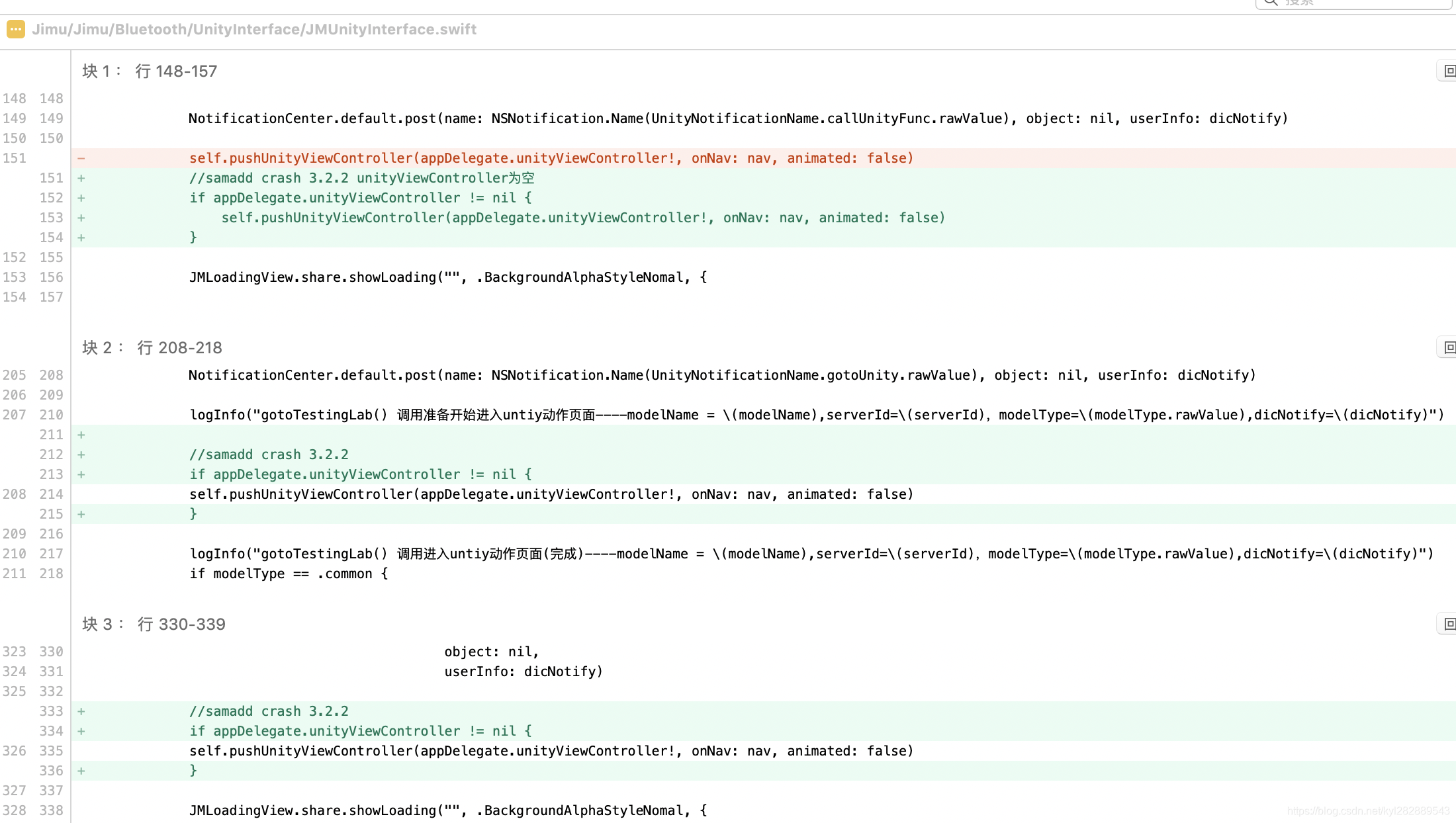Select added line 334 'if appDelegate.unityViewController != nil'
The image size is (1456, 823).
pyautogui.click(x=360, y=731)
